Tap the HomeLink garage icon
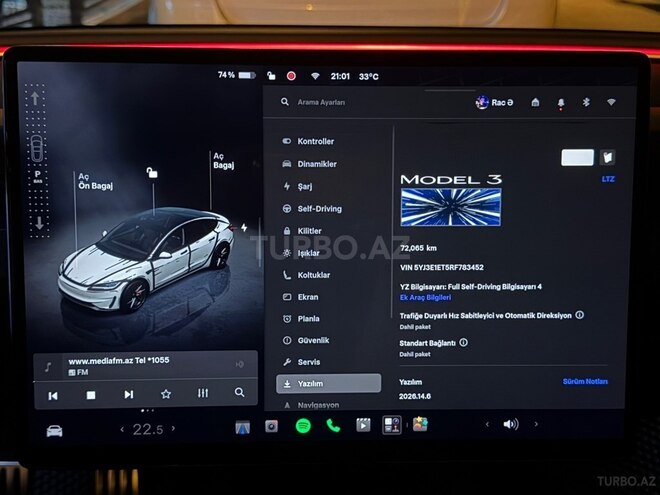Viewport: 660px width, 495px height. point(535,102)
